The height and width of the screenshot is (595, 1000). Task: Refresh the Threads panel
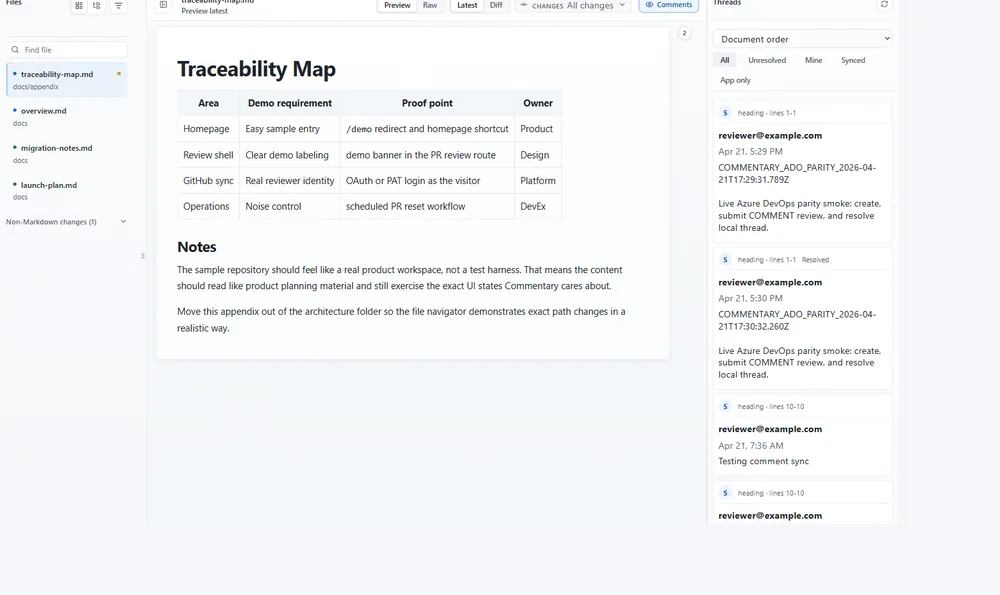click(x=884, y=4)
